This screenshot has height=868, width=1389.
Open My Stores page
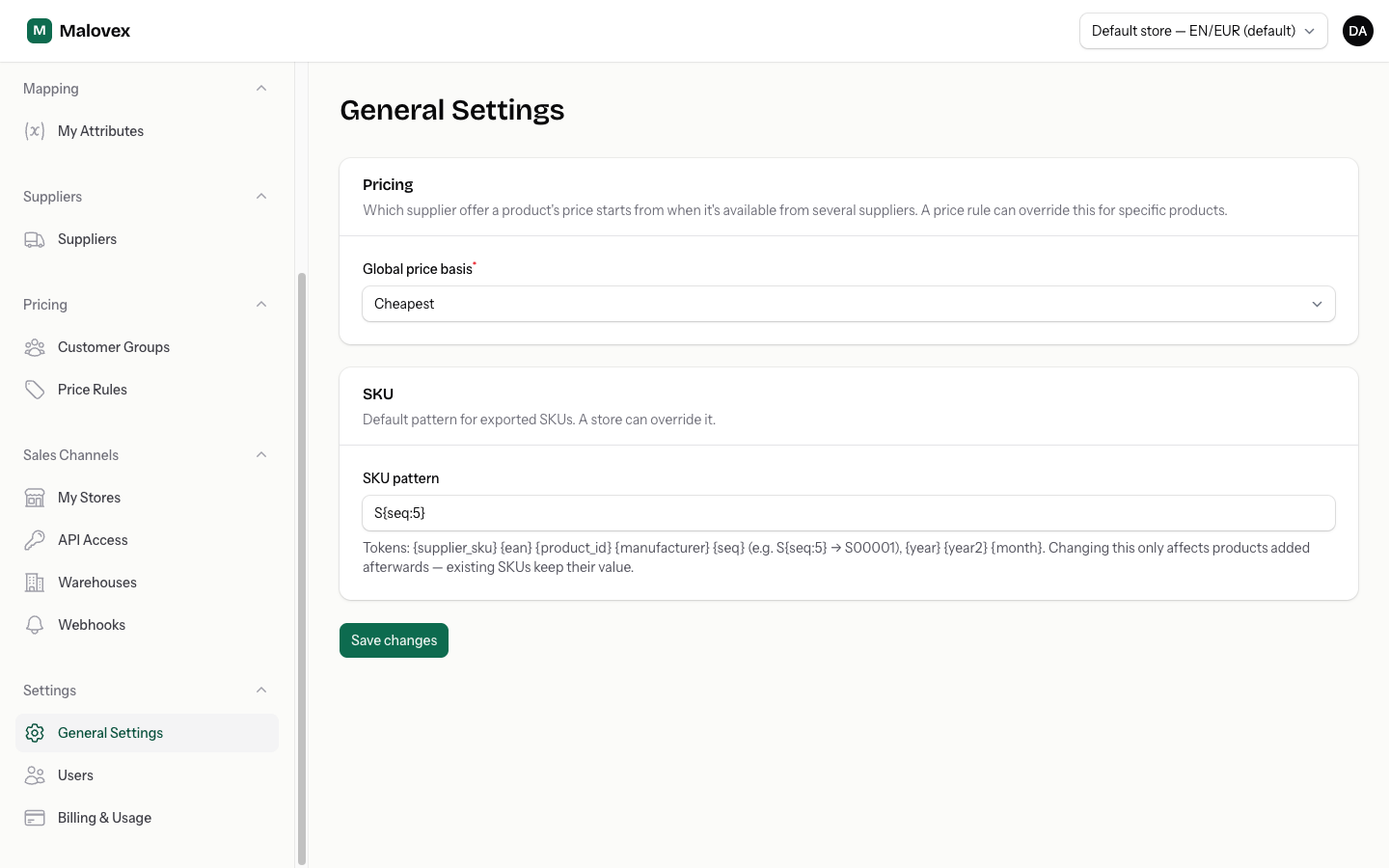[x=147, y=498]
